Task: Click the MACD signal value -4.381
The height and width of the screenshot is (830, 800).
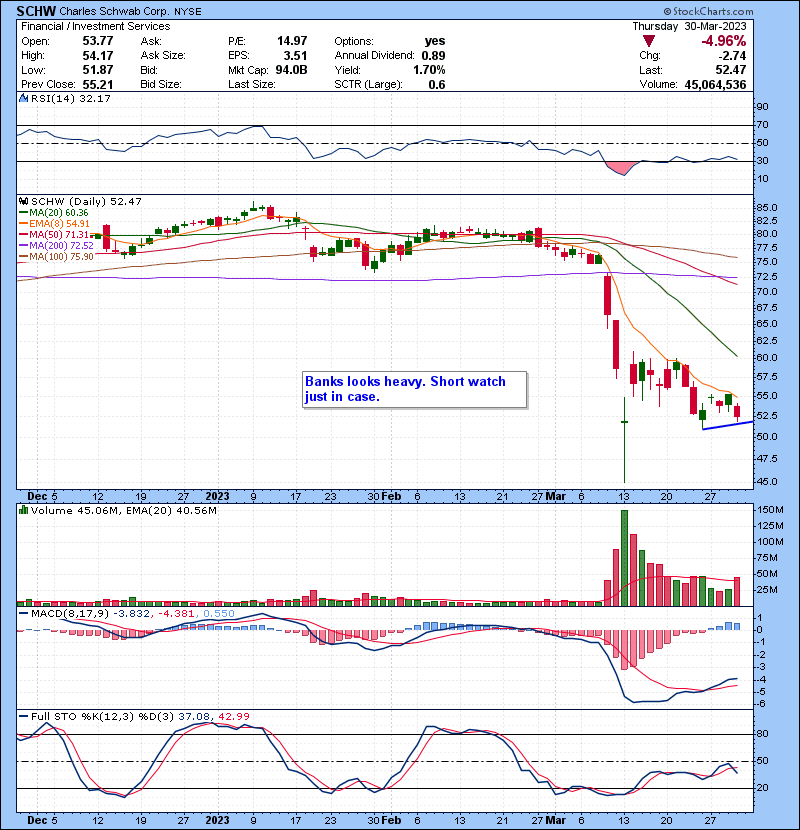Action: pyautogui.click(x=176, y=614)
